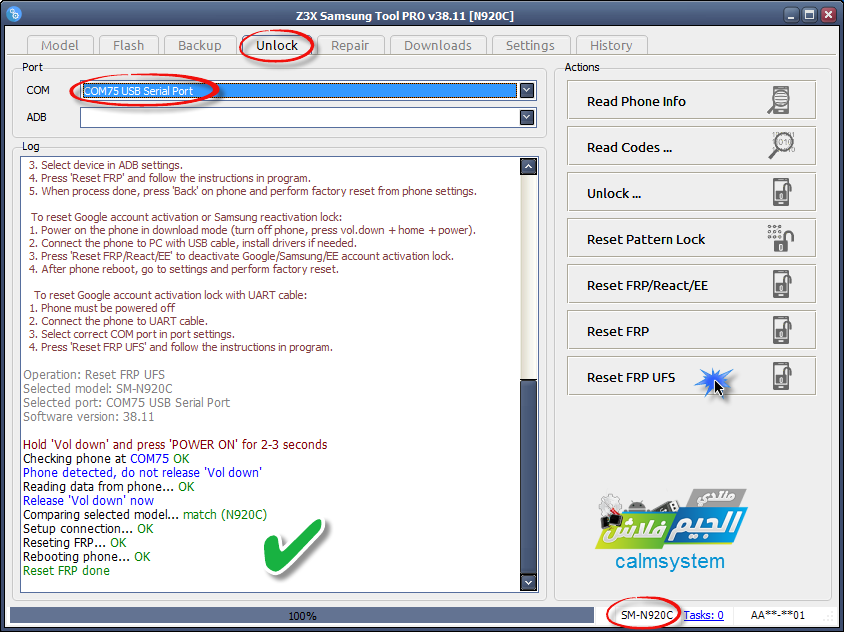Click the Reset FRP button
Screen dimensions: 844x632
click(x=691, y=330)
